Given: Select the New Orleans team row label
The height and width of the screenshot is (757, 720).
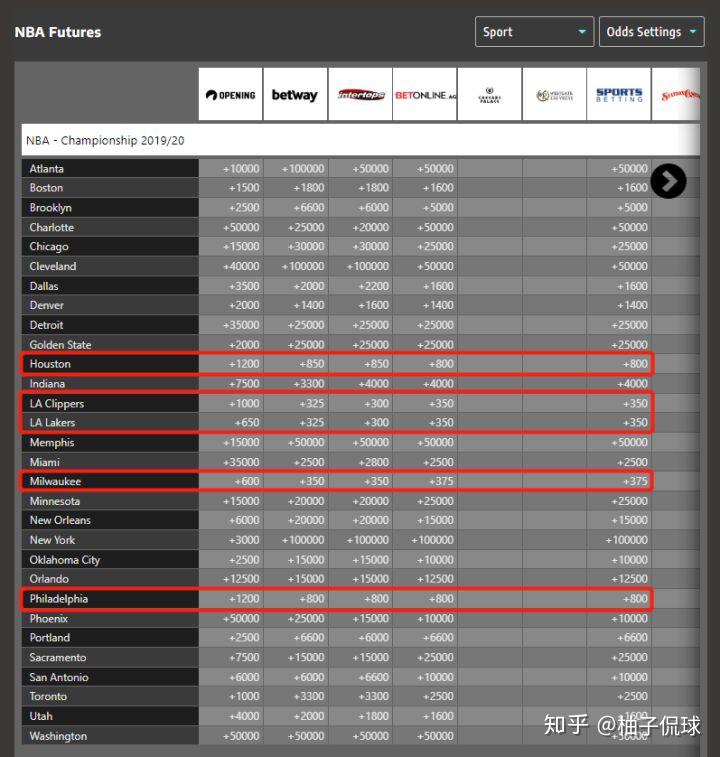Looking at the screenshot, I should pyautogui.click(x=110, y=520).
